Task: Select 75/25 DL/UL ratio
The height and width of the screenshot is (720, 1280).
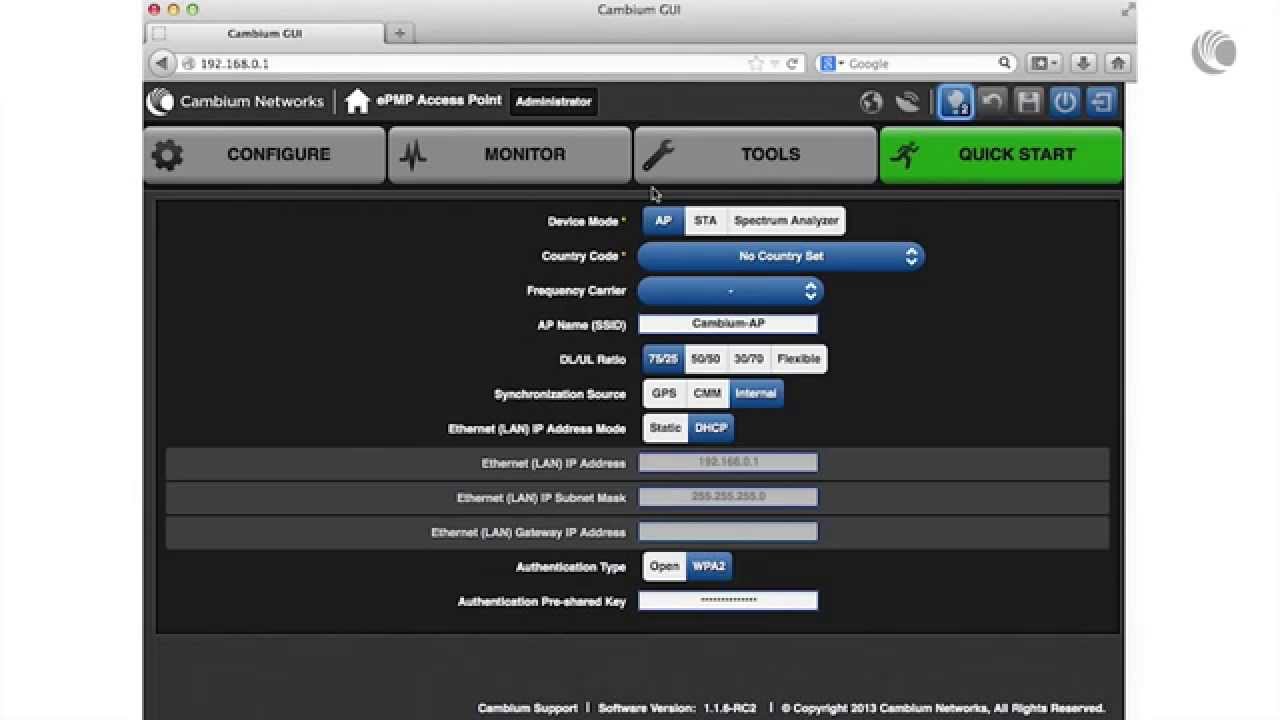Action: coord(663,359)
